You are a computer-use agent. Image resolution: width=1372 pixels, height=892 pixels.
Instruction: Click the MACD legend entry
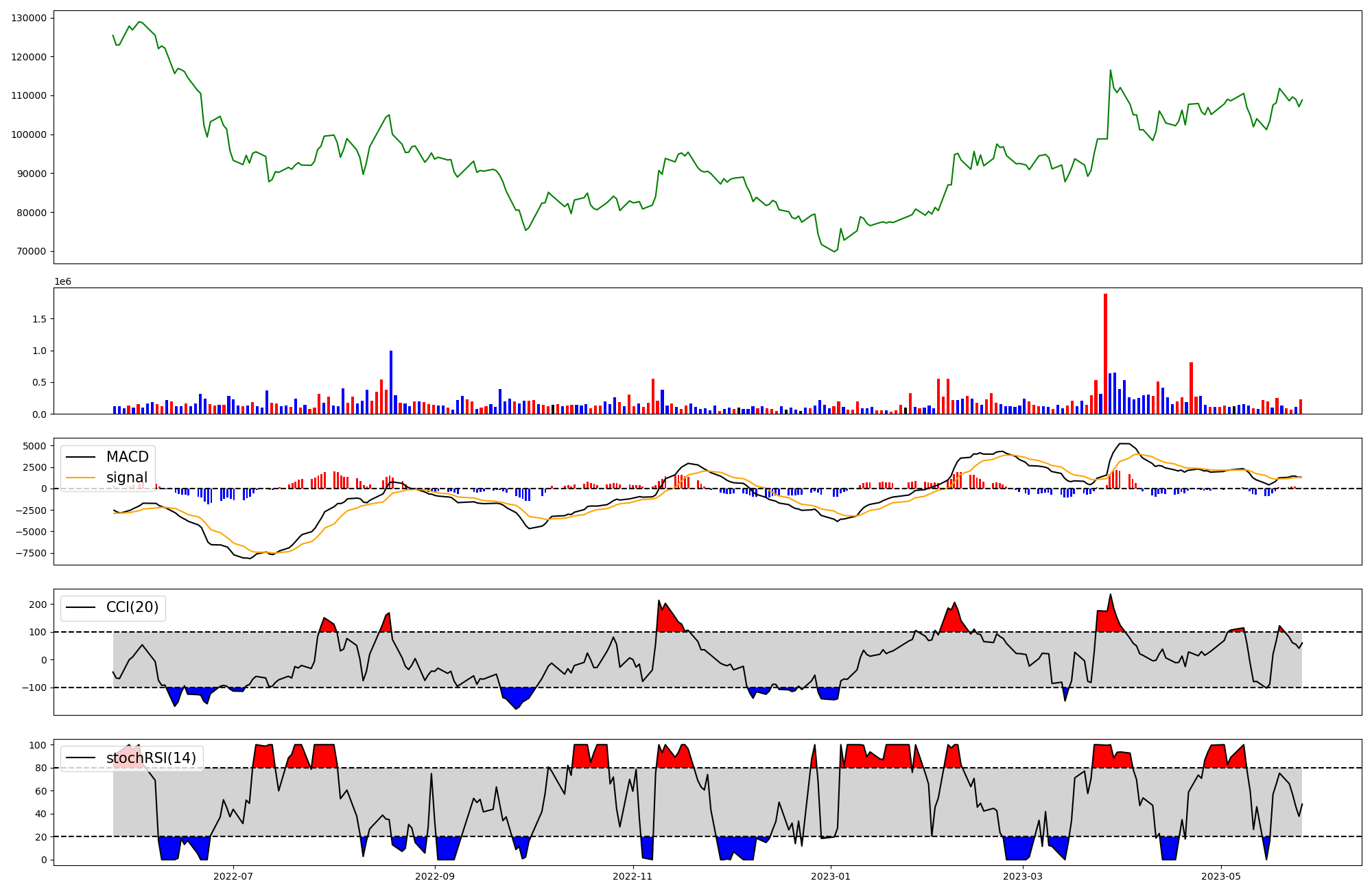coord(127,457)
